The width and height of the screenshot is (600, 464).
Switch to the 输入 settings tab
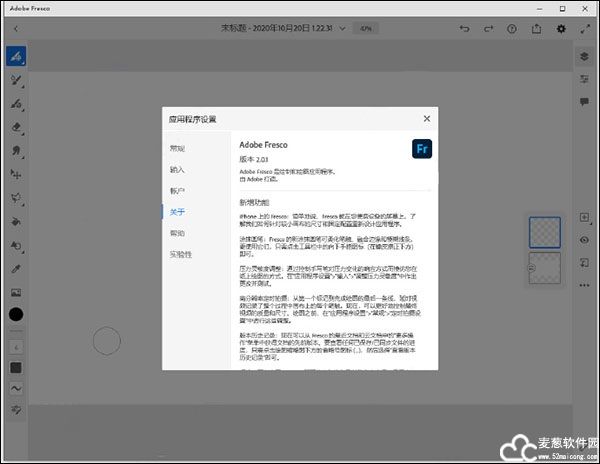[177, 169]
